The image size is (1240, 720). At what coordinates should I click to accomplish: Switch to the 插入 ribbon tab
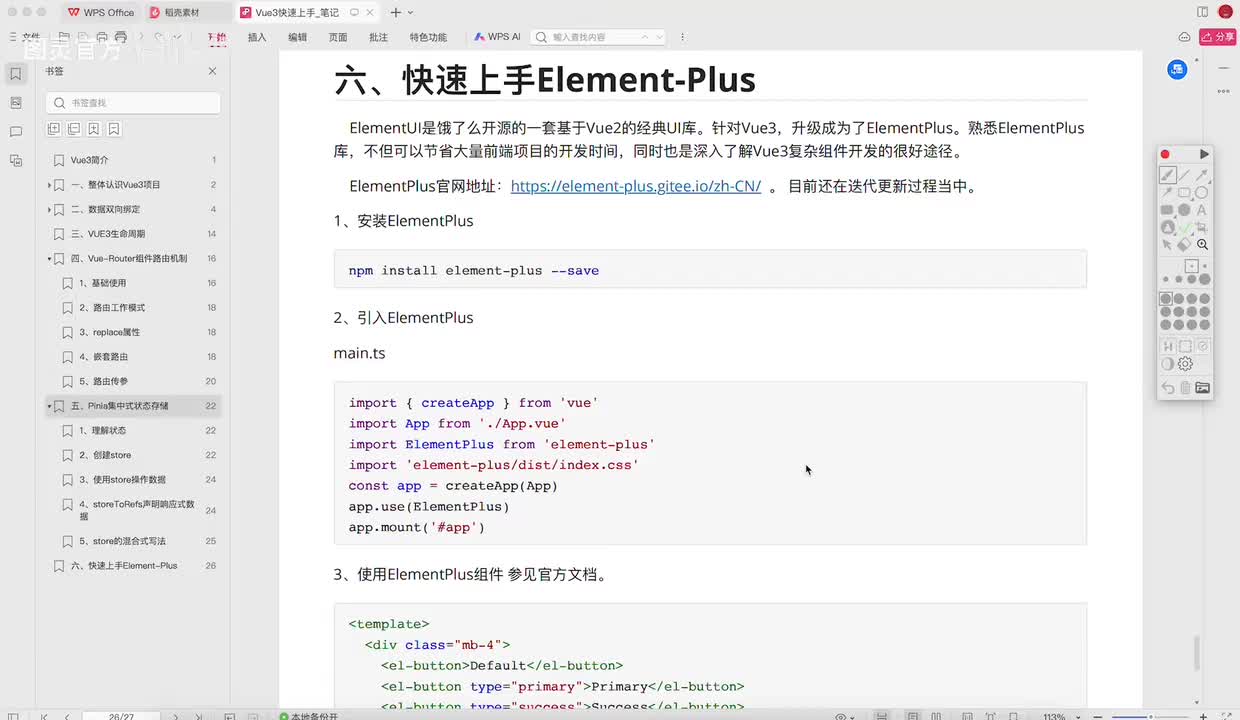(x=257, y=37)
